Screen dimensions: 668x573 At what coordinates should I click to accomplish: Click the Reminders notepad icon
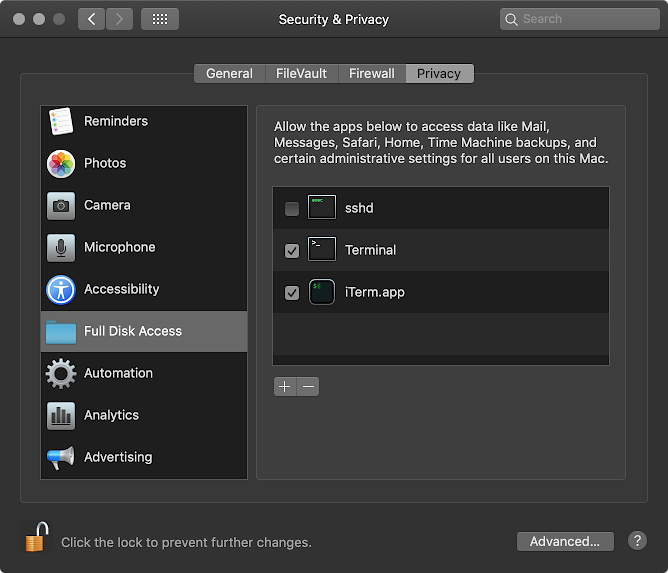61,121
